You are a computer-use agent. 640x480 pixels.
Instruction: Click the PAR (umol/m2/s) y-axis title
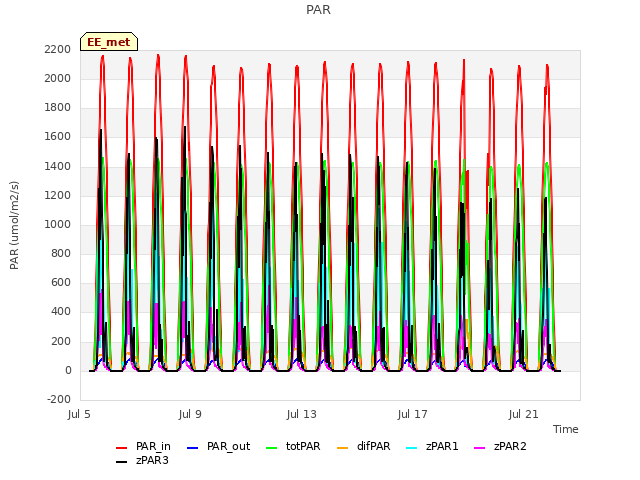14,225
